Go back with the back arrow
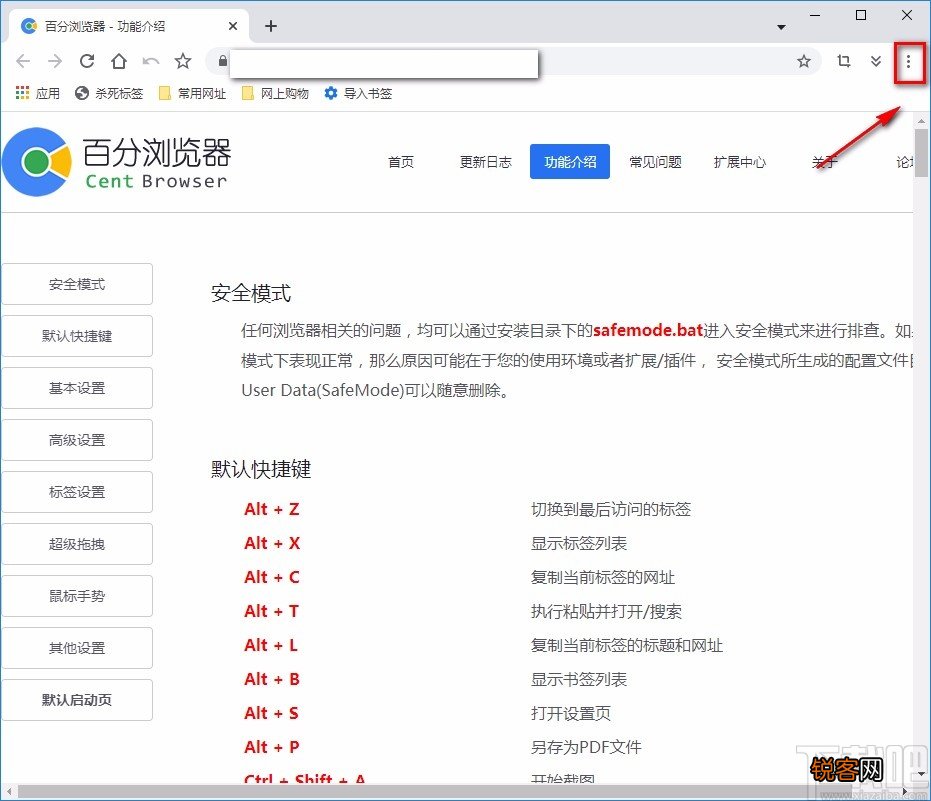 tap(23, 61)
